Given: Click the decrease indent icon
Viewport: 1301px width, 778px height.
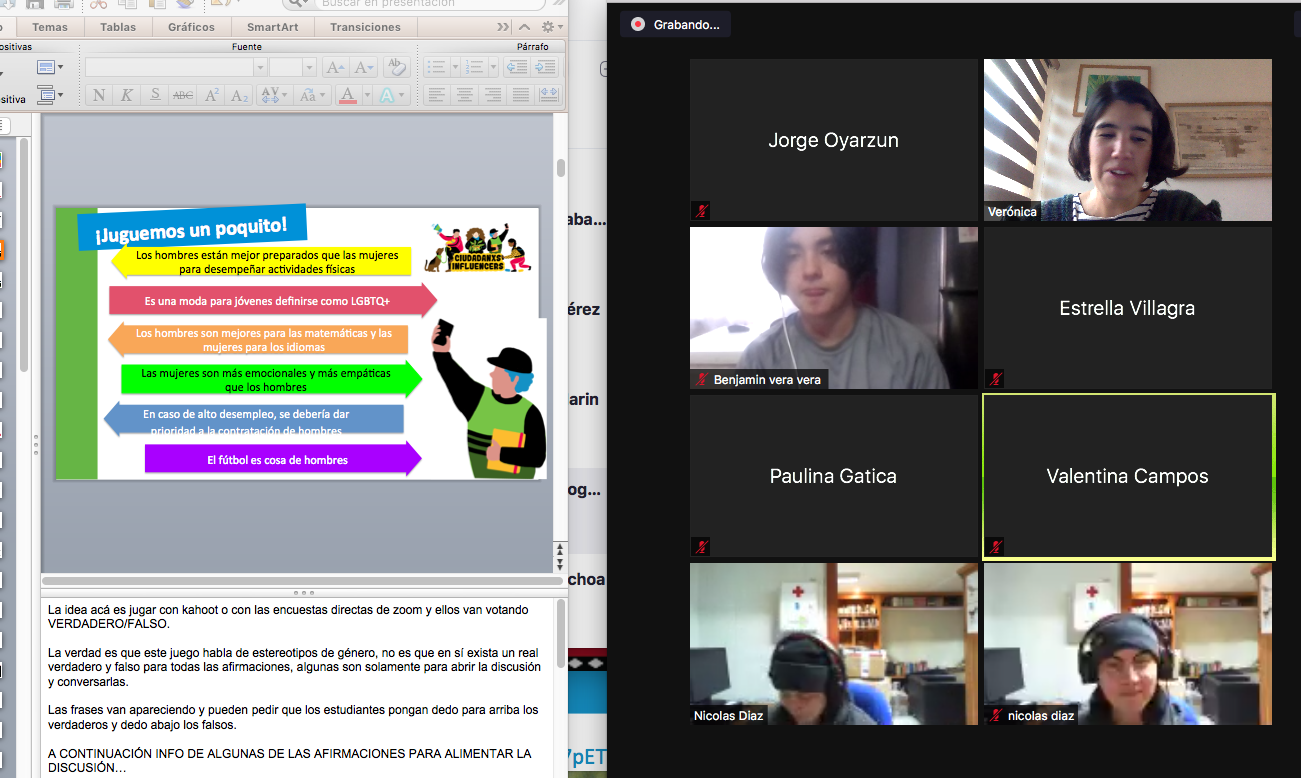Looking at the screenshot, I should [x=516, y=68].
